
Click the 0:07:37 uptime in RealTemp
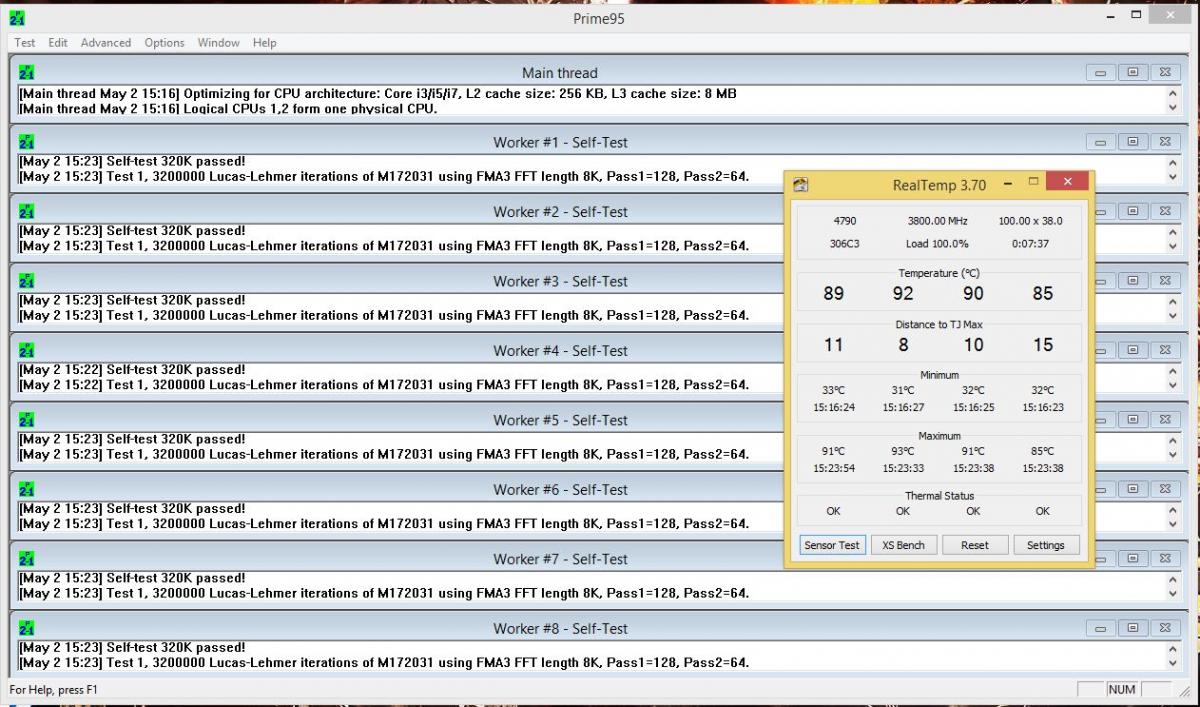pos(1030,243)
